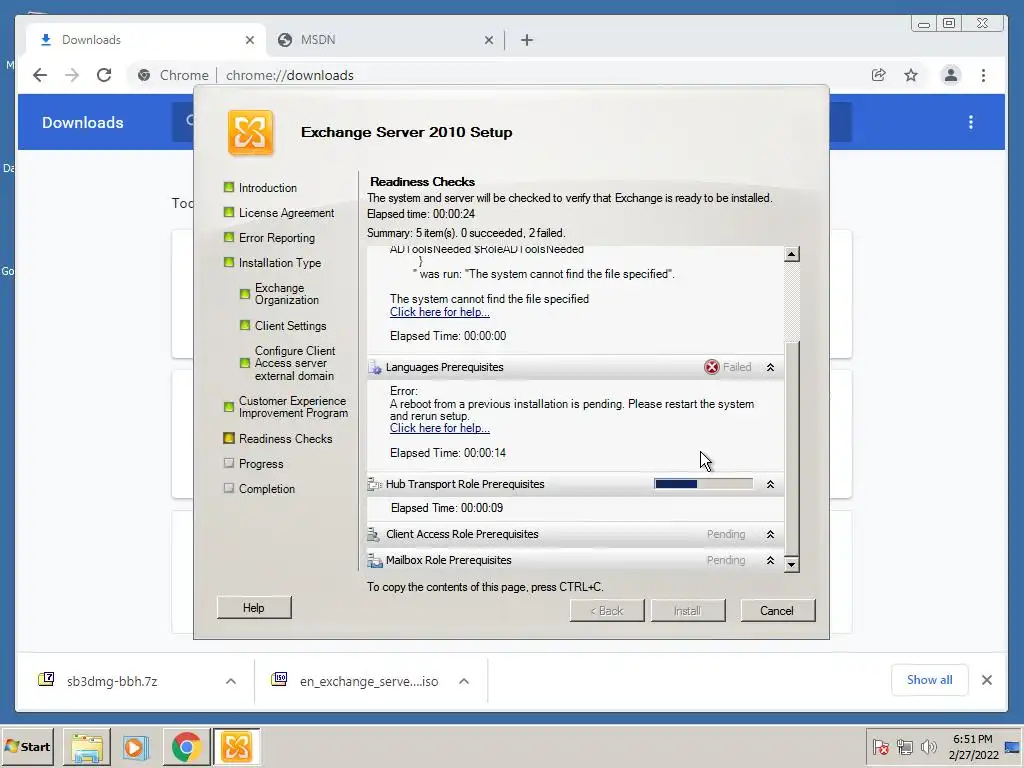Share this page from Chrome toolbar

coord(878,75)
